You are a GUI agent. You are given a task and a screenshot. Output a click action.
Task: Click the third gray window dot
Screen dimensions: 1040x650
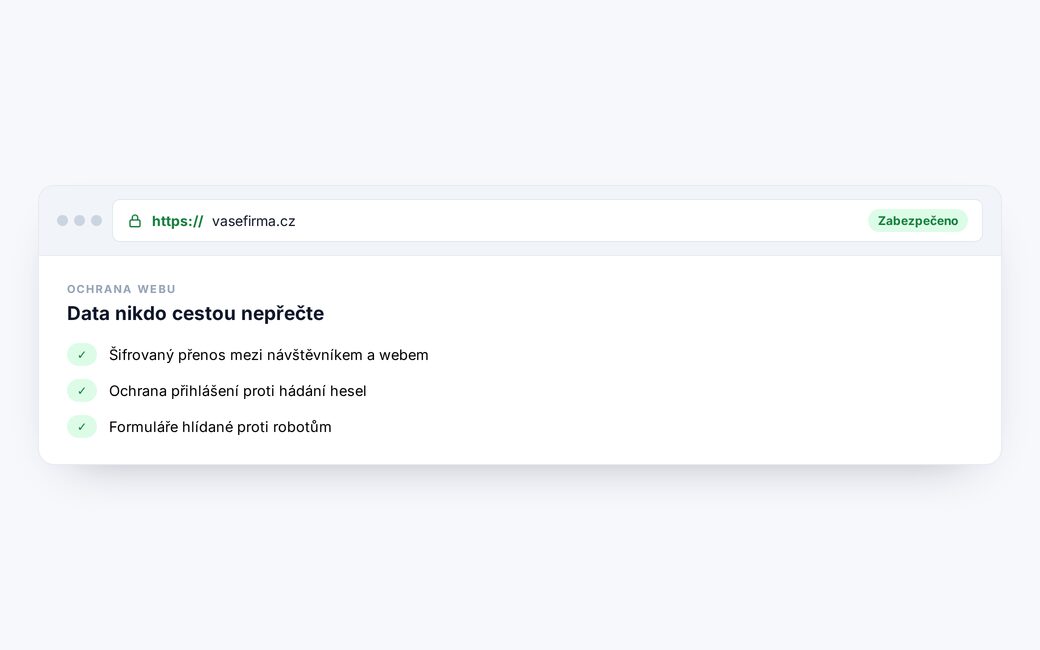point(97,220)
